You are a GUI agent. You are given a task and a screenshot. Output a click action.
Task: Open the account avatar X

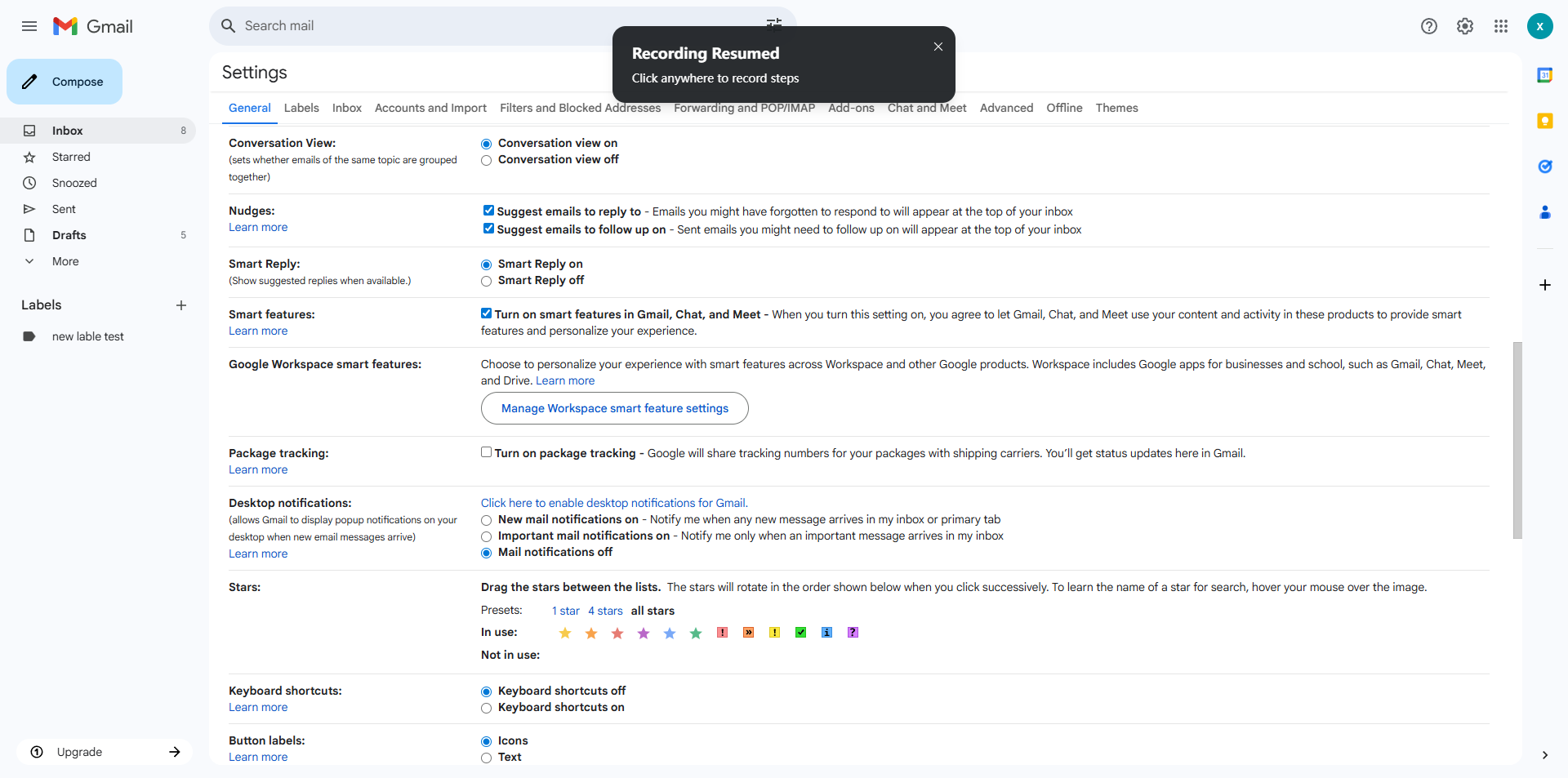[1540, 26]
